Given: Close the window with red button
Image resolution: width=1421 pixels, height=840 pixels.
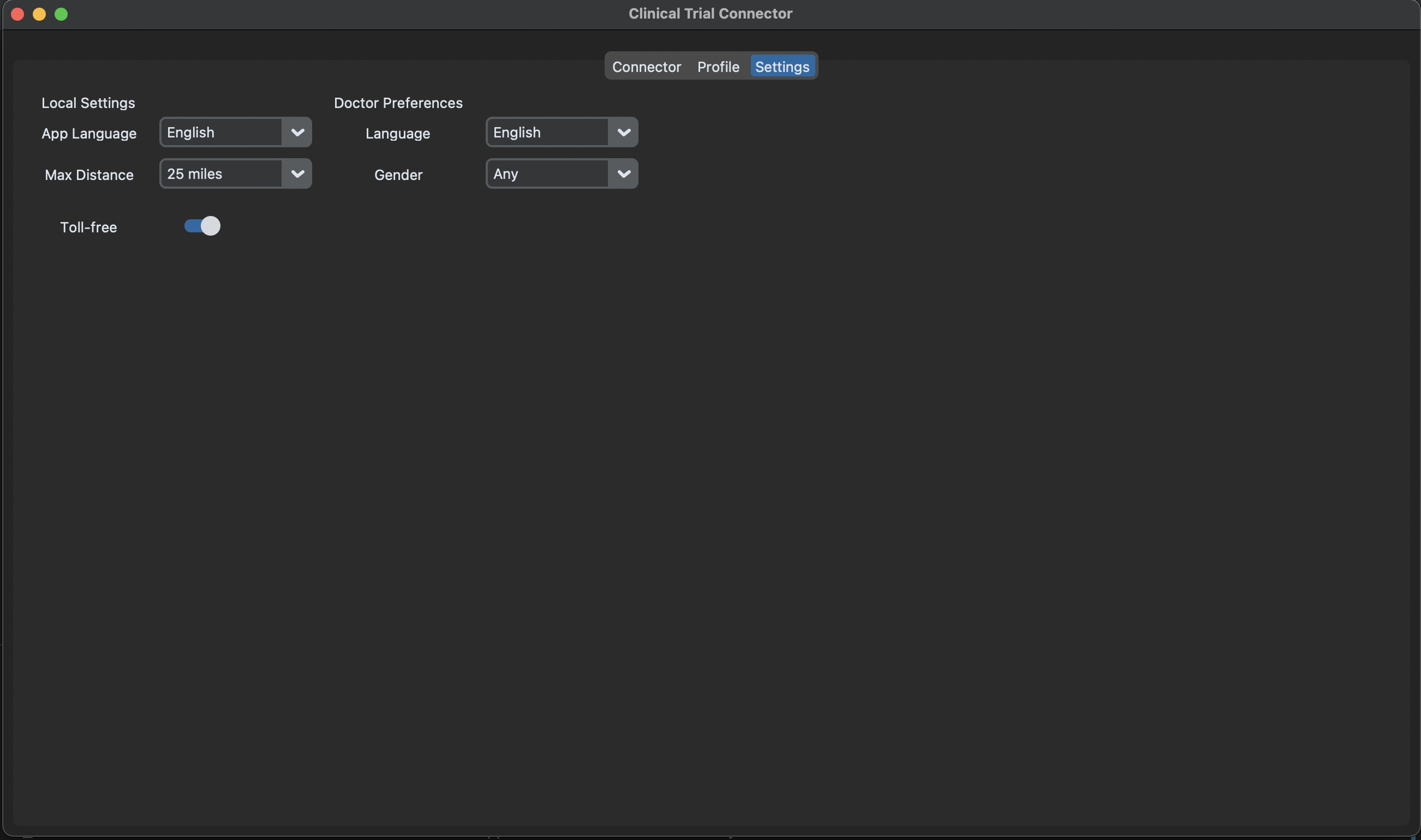Looking at the screenshot, I should tap(17, 14).
